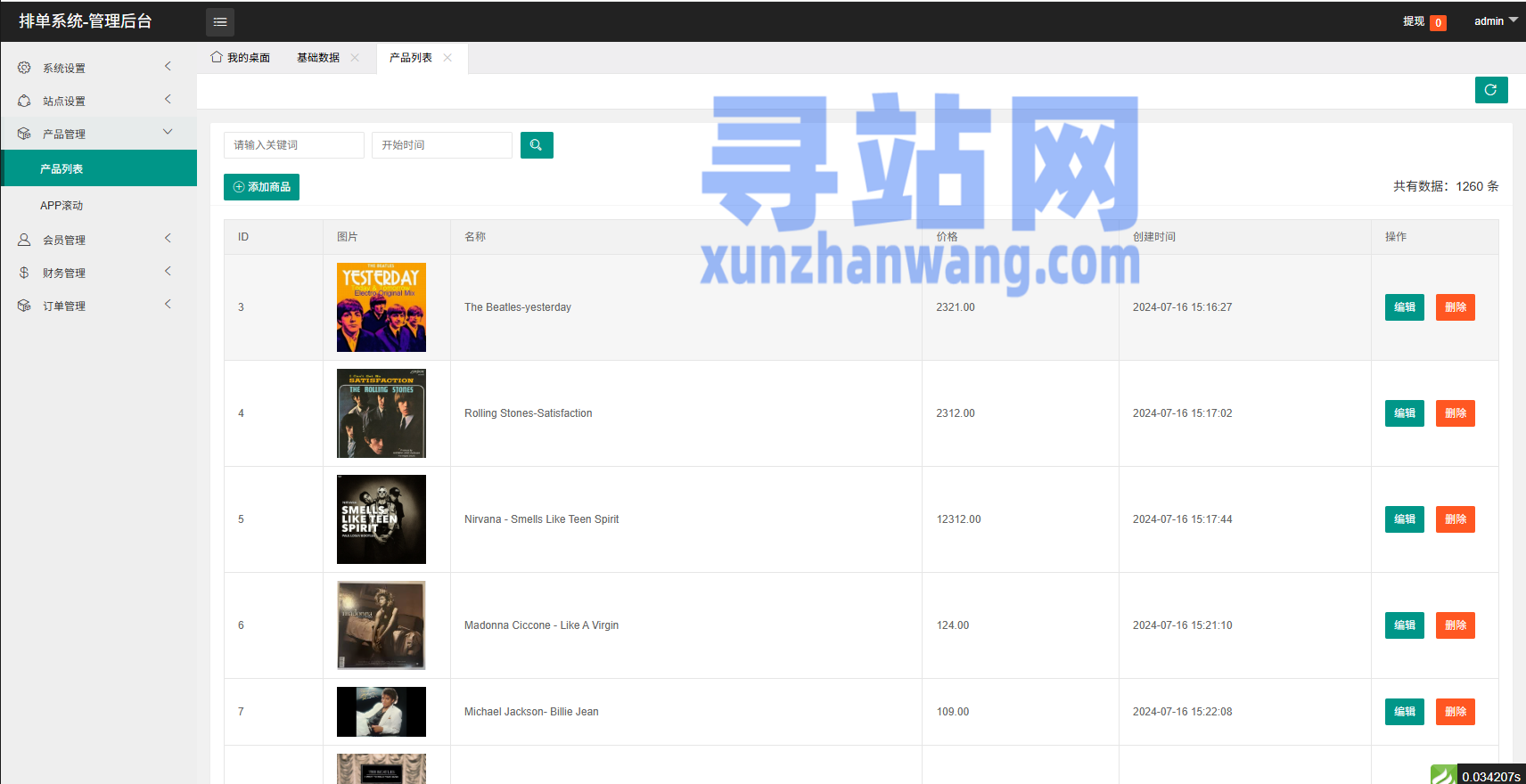
Task: Click the green refresh icon button
Action: point(1490,90)
